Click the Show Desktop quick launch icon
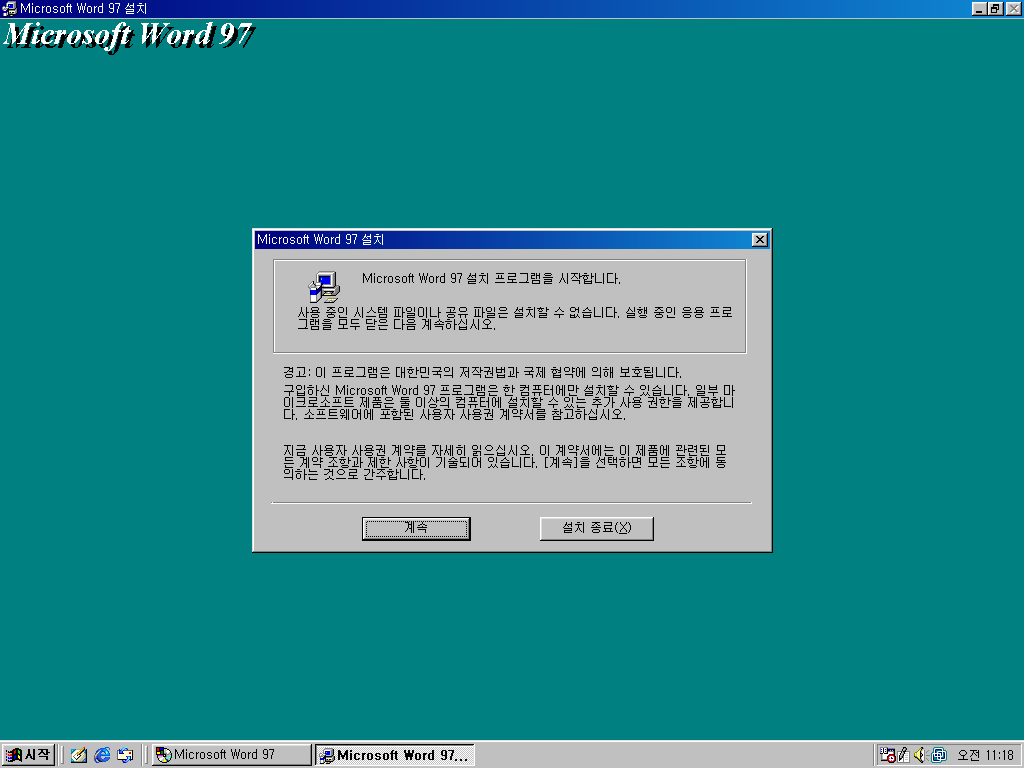 (78, 755)
